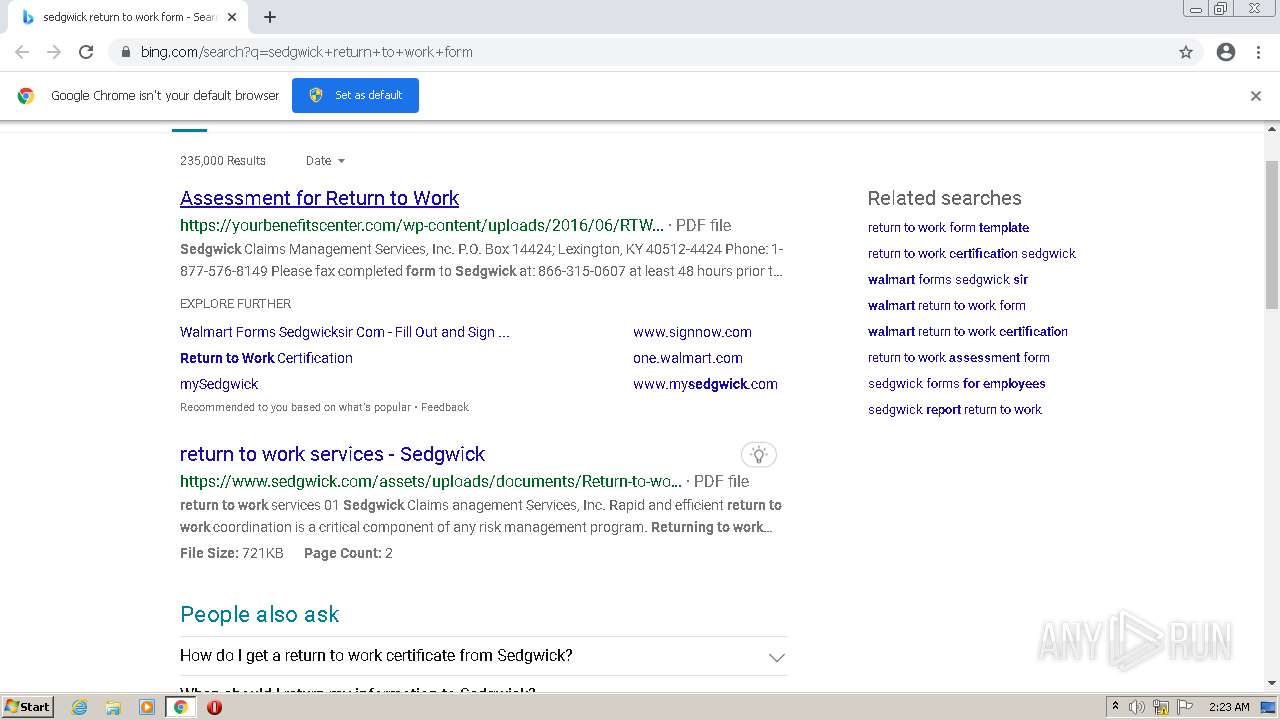
Task: Visit www.signnow.com link
Action: coord(692,332)
